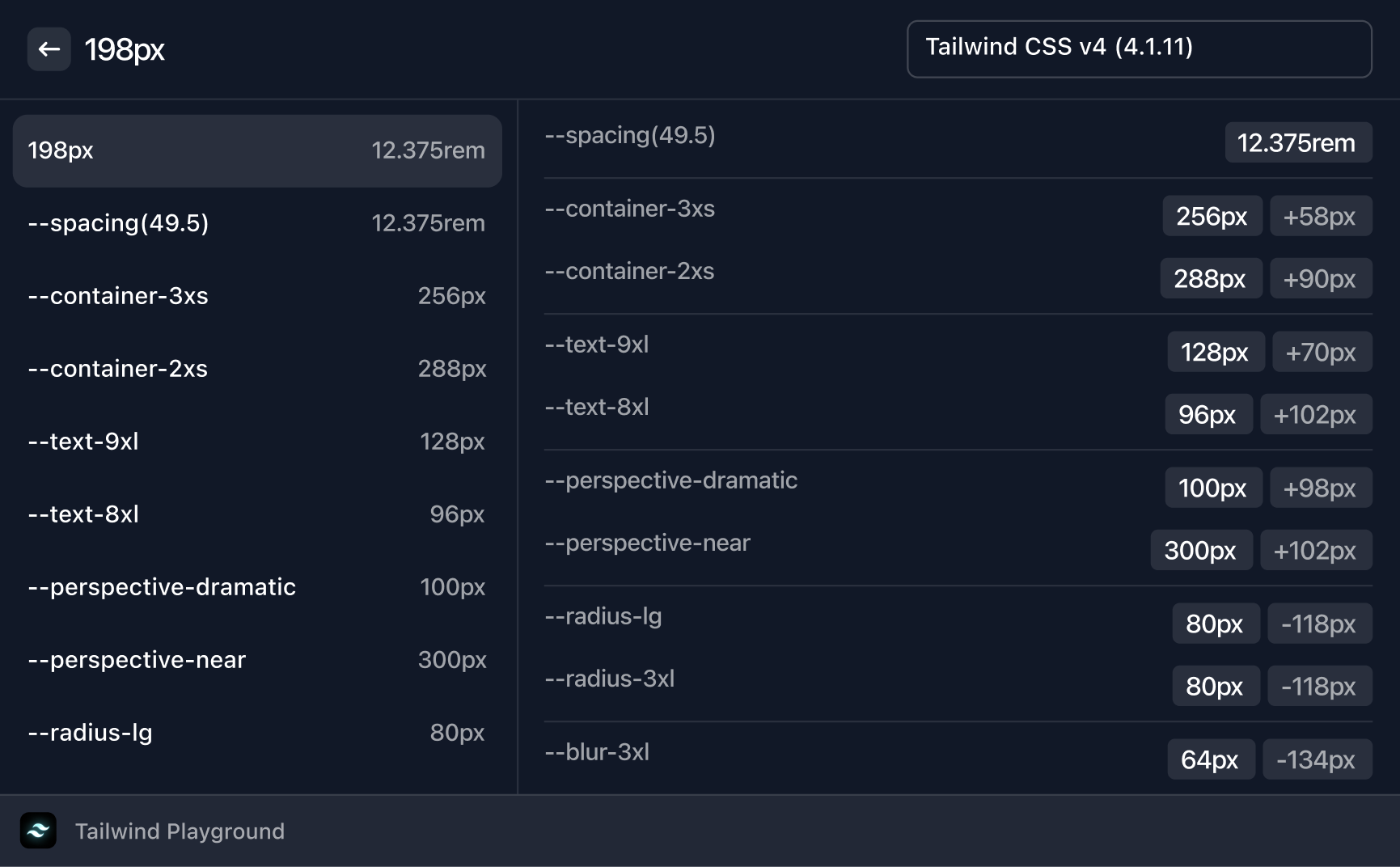
Task: Select --perspective-dramatic in the sidebar
Action: click(256, 587)
